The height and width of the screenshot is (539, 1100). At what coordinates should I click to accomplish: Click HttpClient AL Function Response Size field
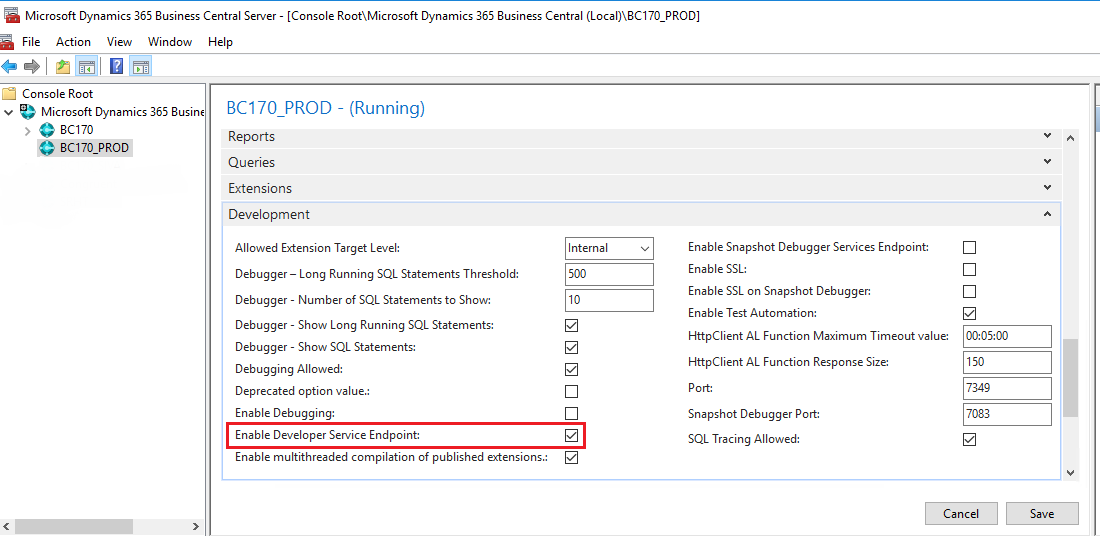(1007, 362)
